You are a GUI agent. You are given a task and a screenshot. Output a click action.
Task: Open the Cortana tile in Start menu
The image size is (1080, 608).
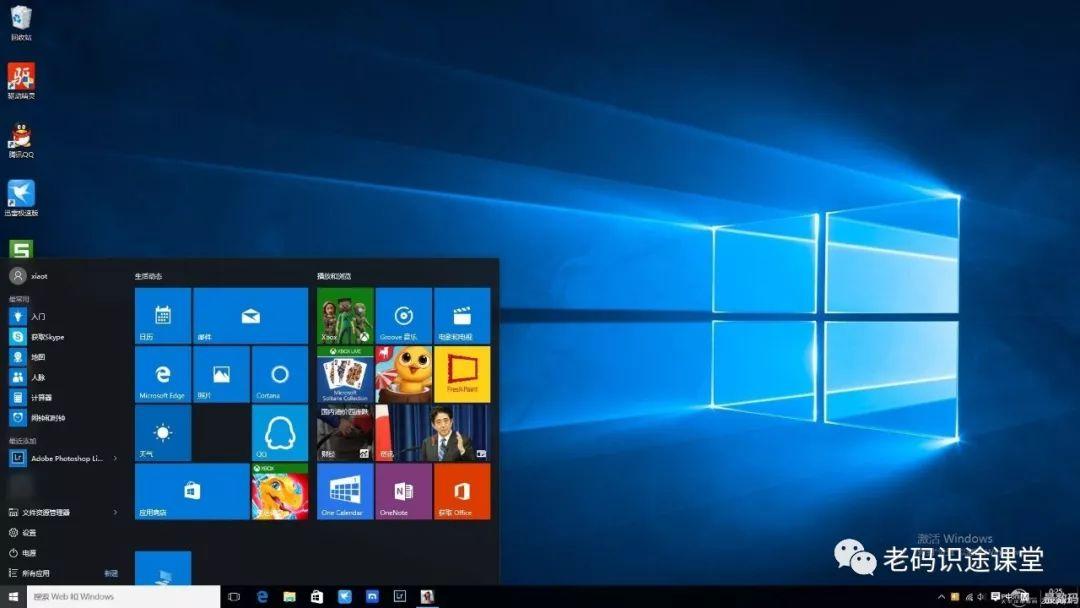point(279,374)
